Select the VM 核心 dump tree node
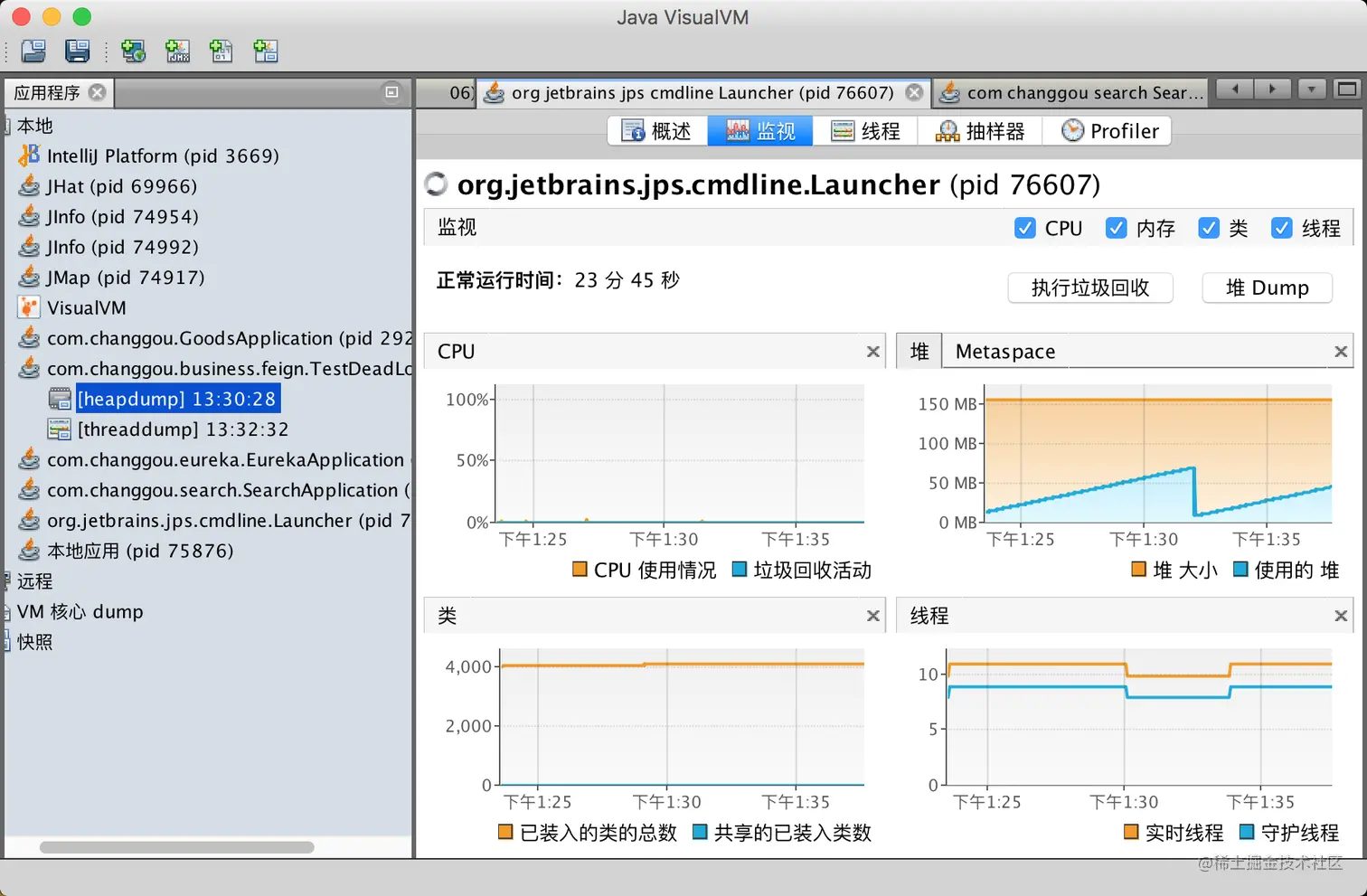The height and width of the screenshot is (896, 1367). [x=80, y=612]
